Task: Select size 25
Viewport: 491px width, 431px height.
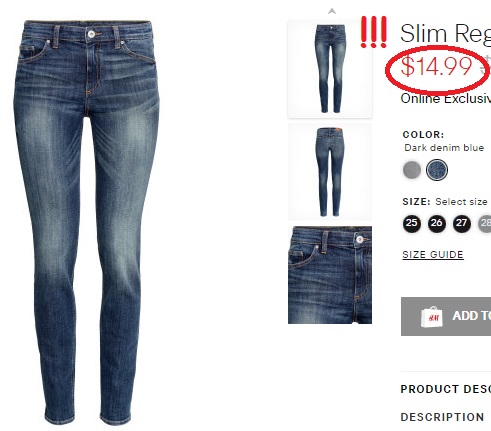Action: 412,223
